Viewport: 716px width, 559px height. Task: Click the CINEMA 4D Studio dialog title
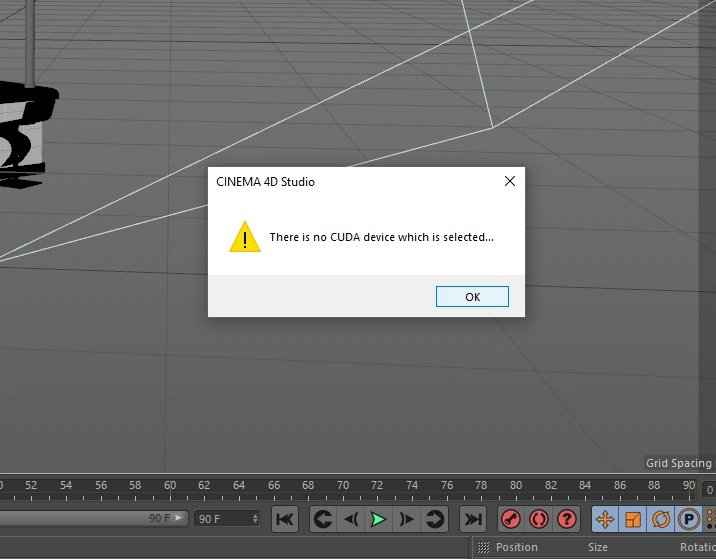[265, 182]
